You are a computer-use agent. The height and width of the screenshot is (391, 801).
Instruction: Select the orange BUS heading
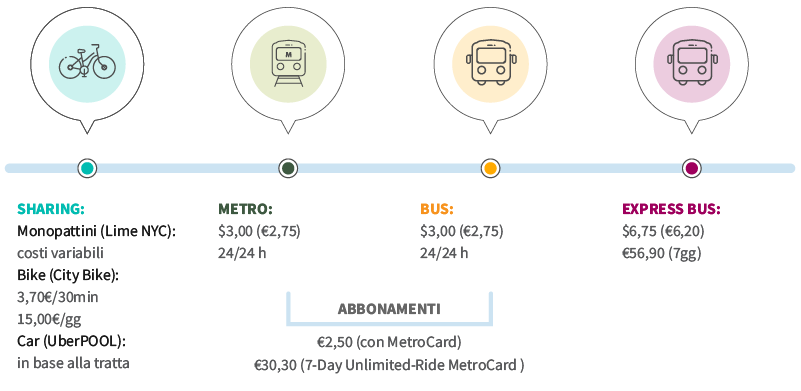[437, 209]
